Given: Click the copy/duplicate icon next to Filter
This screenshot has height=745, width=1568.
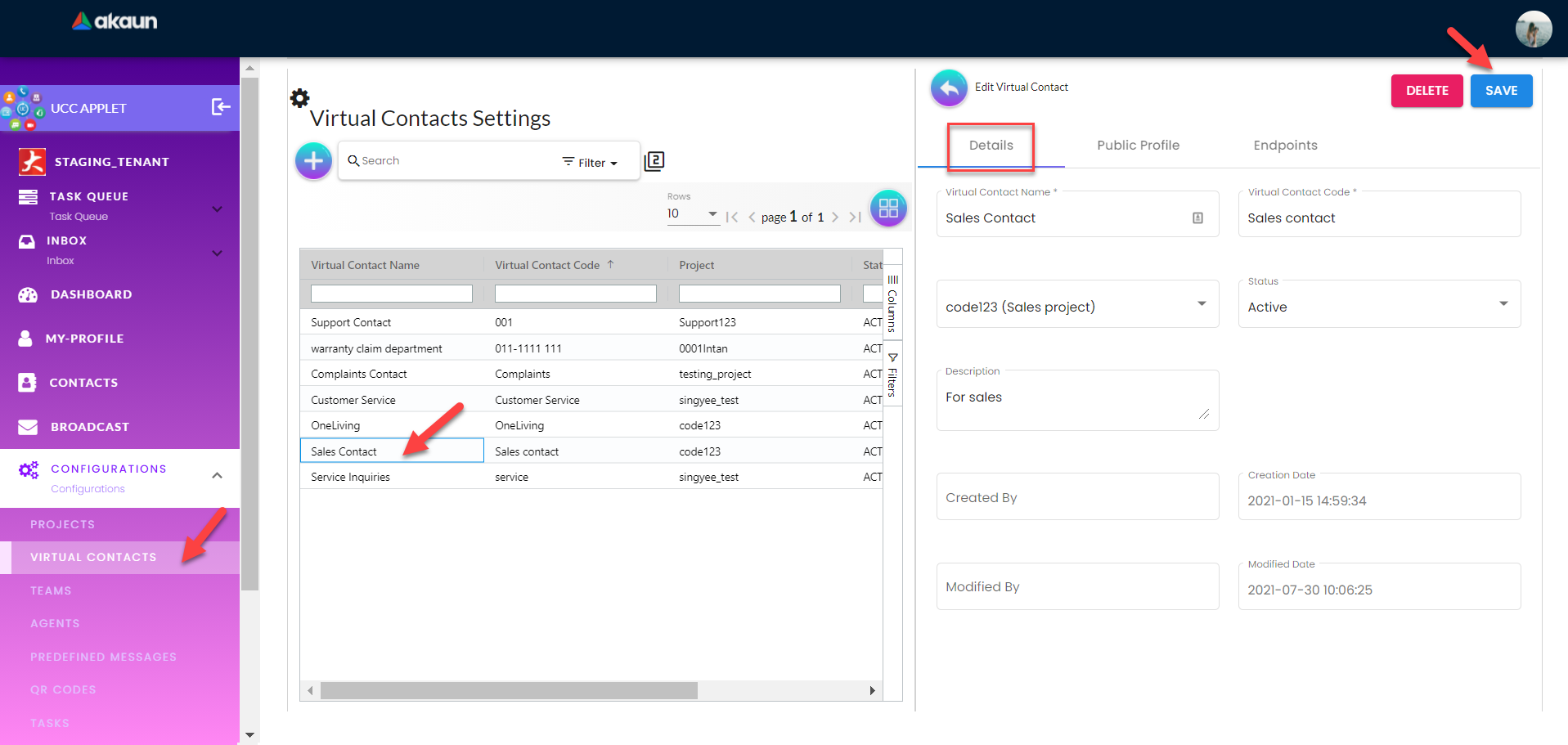Looking at the screenshot, I should coord(654,161).
